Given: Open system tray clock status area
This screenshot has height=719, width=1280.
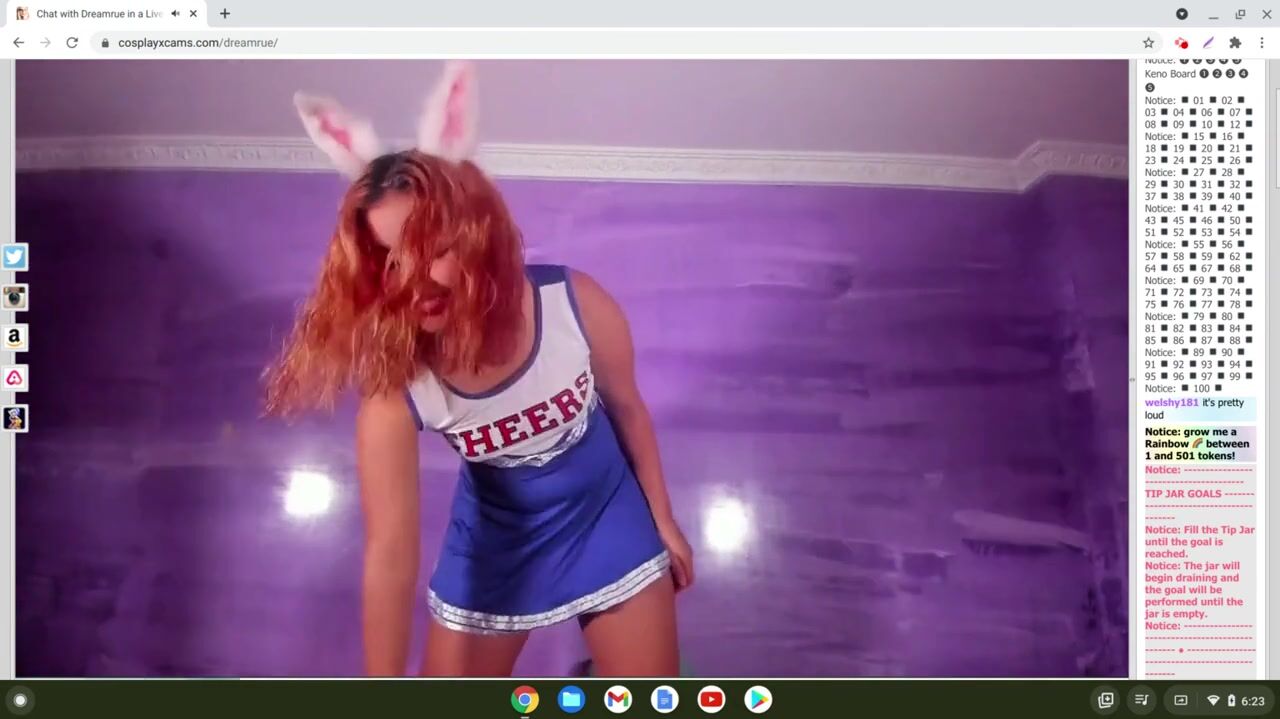Looking at the screenshot, I should coord(1238,700).
